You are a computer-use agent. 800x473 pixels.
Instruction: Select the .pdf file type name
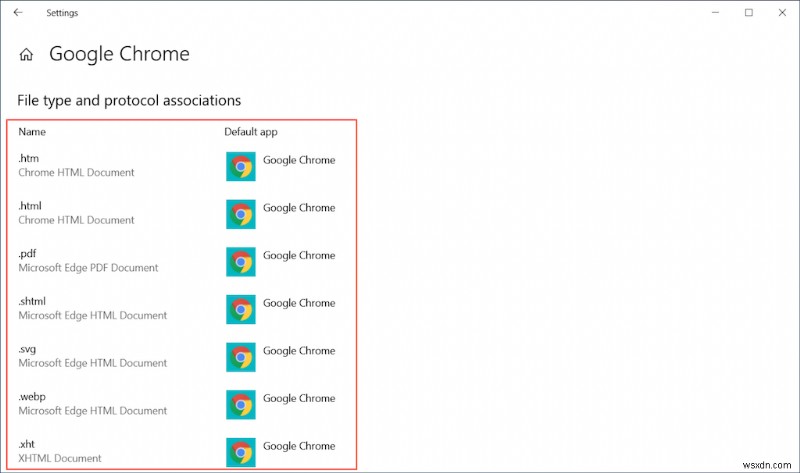pyautogui.click(x=28, y=254)
